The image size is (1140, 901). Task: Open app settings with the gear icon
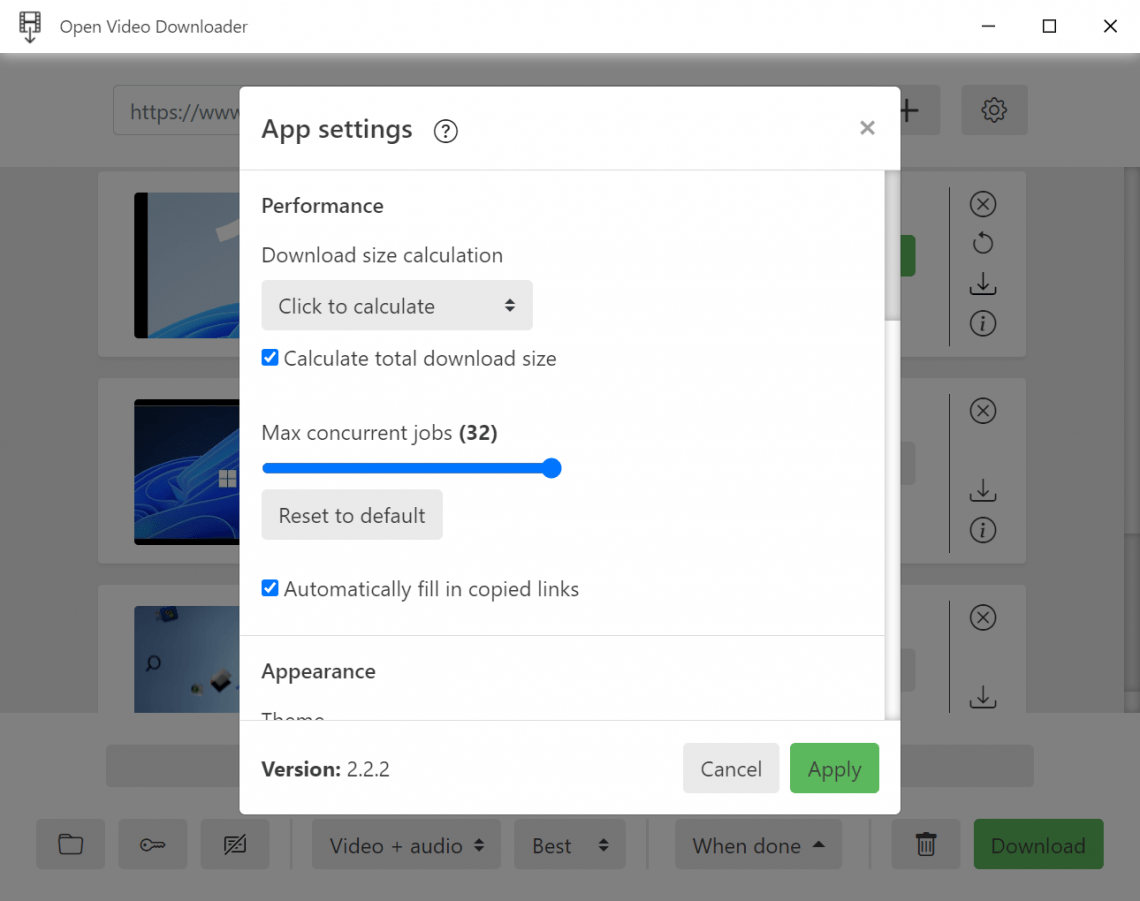pos(994,110)
